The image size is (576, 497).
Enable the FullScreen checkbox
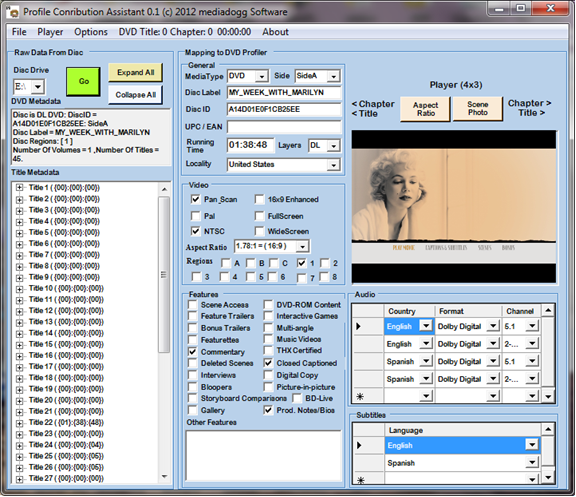(x=259, y=216)
